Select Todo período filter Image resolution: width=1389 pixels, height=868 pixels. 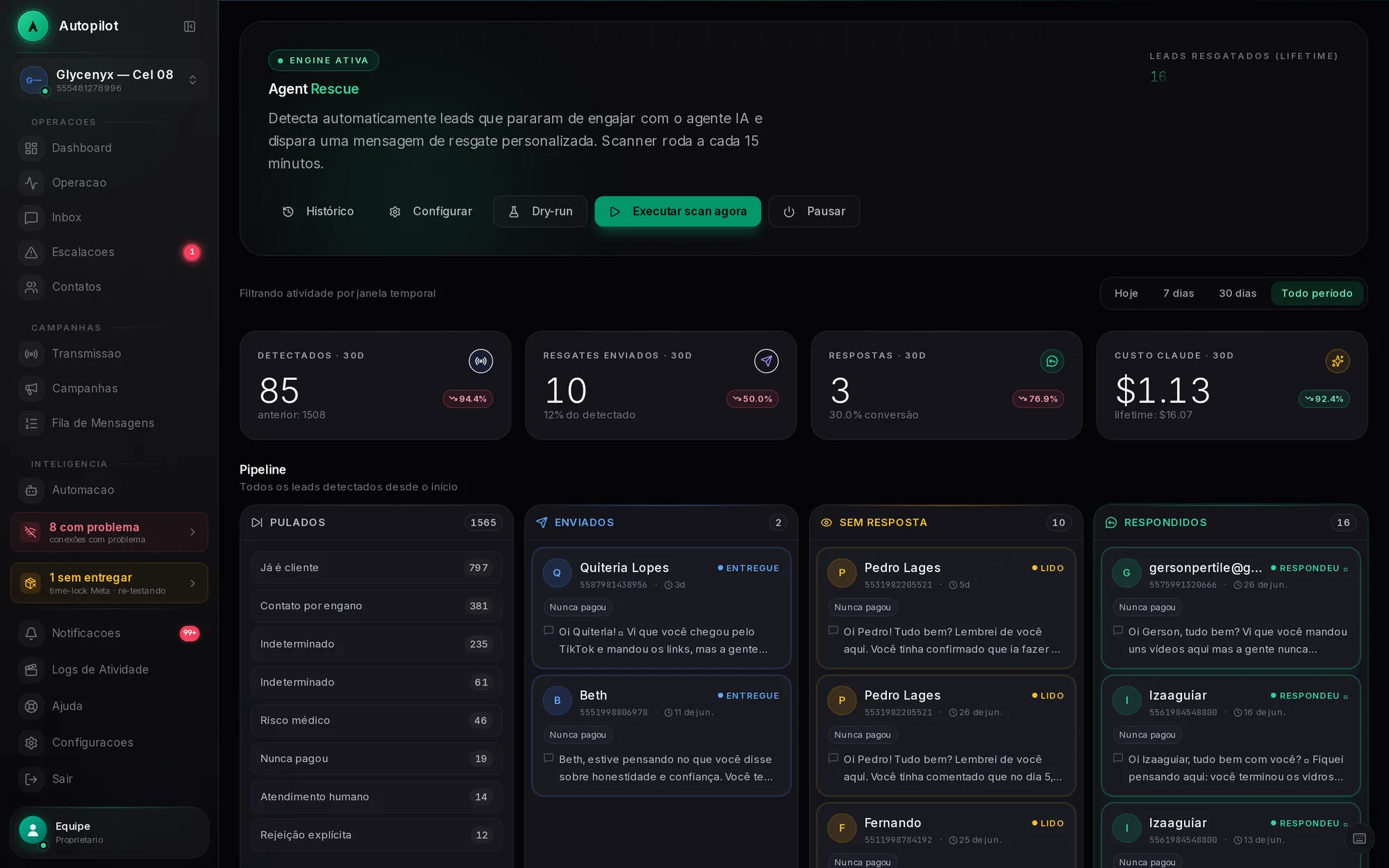[1317, 293]
